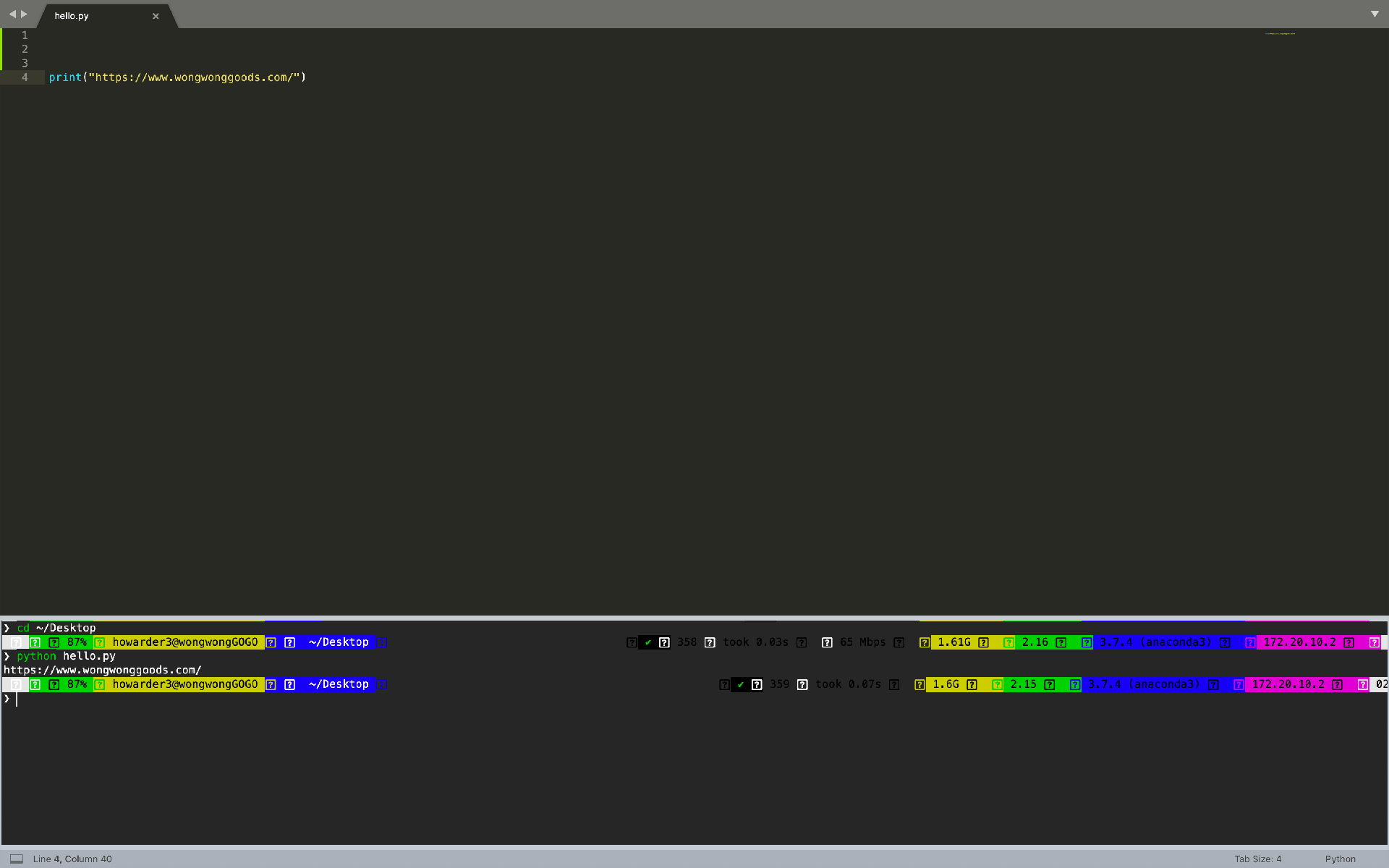
Task: Click the minimap code preview
Action: tap(1280, 33)
